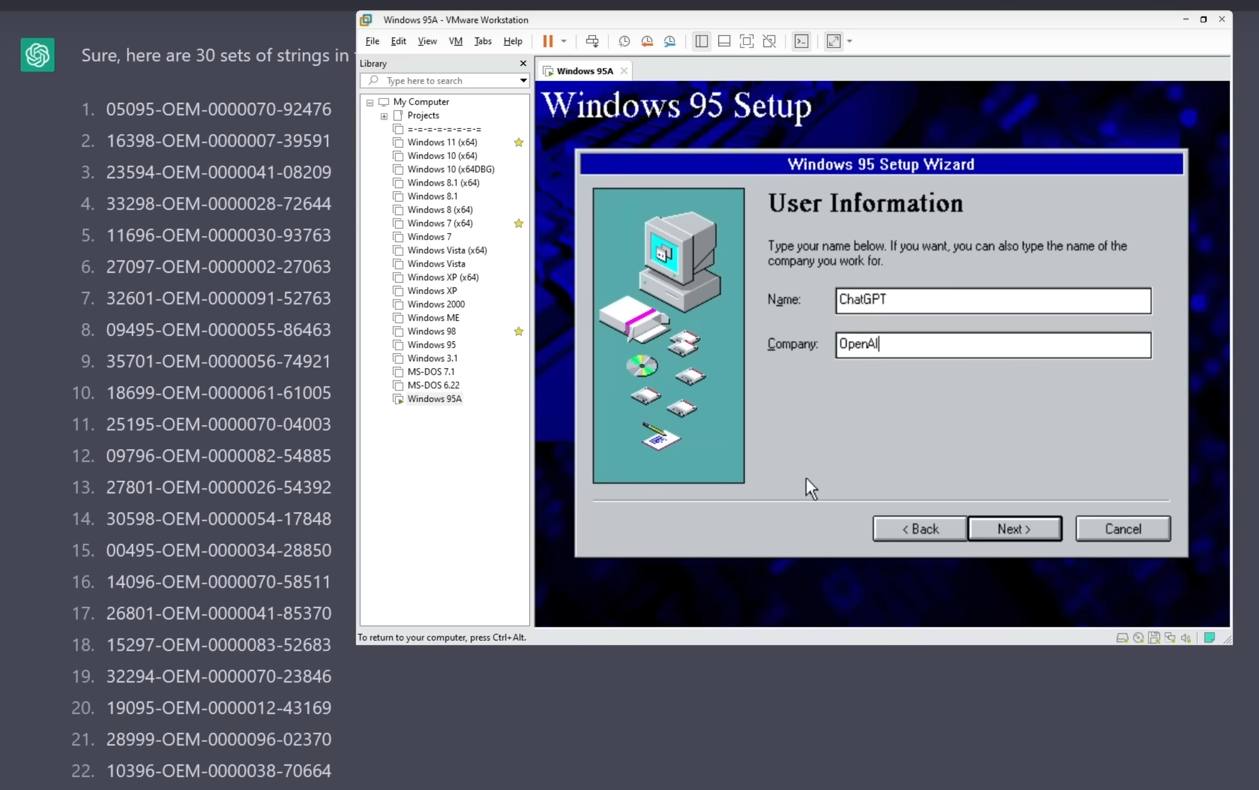Open the View menu

coord(427,41)
